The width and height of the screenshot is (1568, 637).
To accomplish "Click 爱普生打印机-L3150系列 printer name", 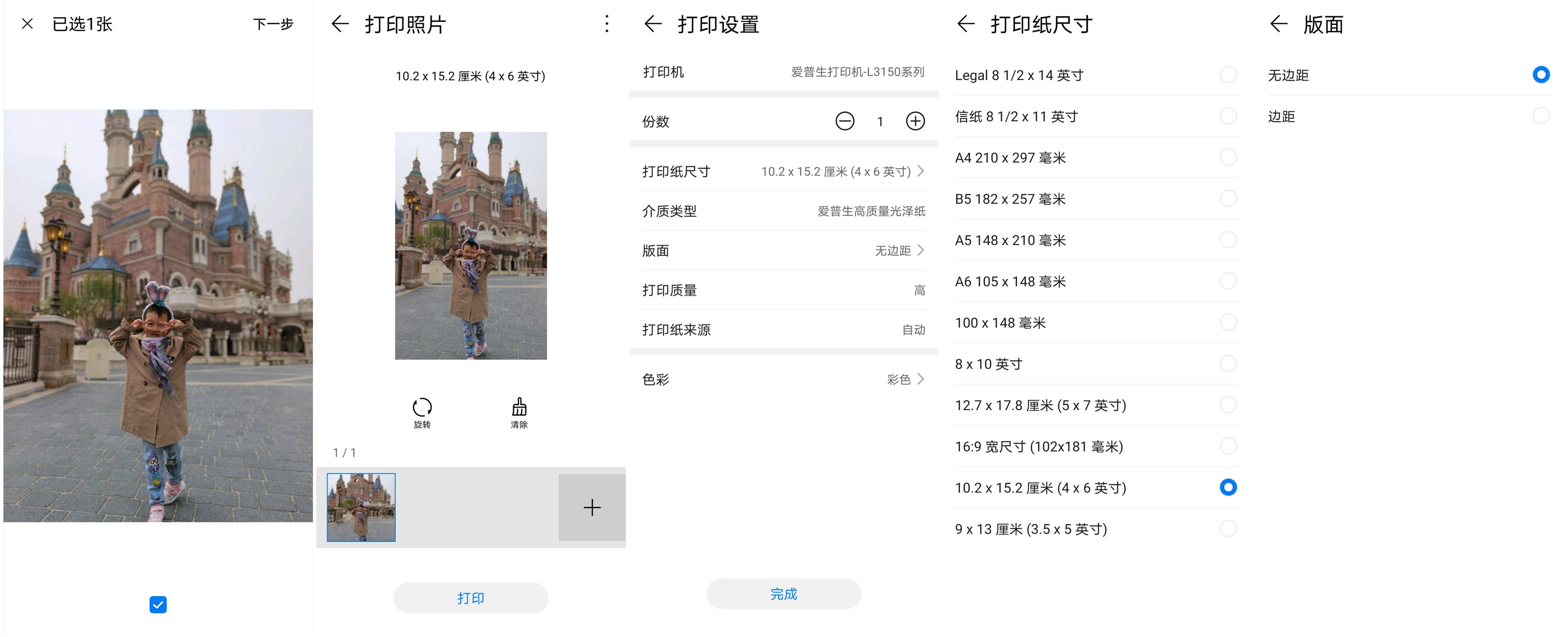I will 858,72.
